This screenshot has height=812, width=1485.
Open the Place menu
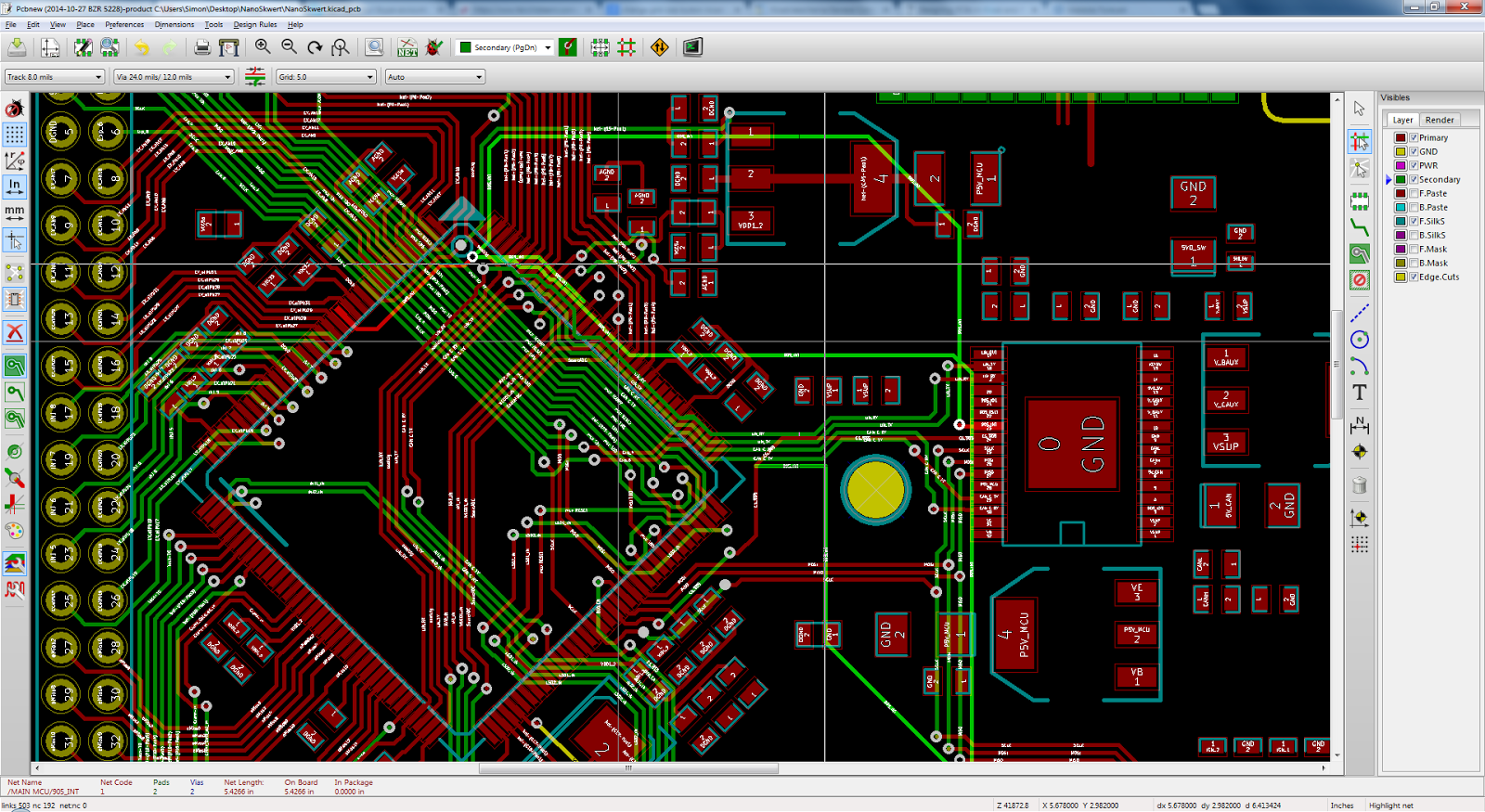[85, 24]
